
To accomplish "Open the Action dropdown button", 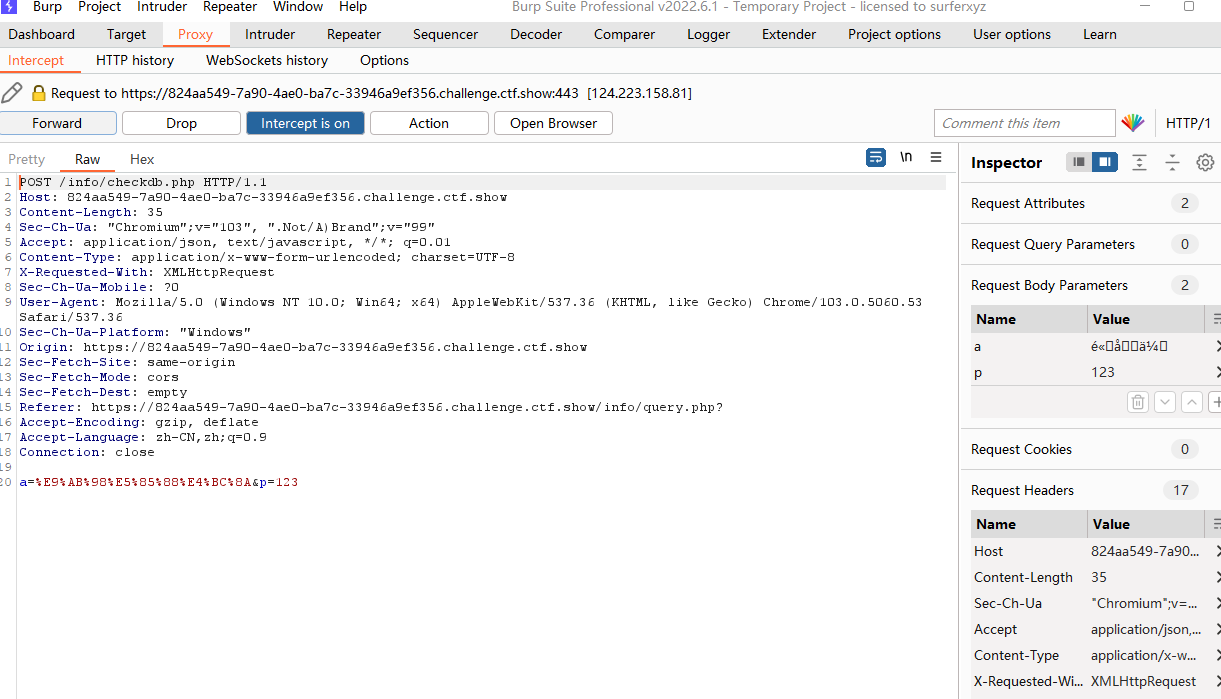I will pos(429,123).
